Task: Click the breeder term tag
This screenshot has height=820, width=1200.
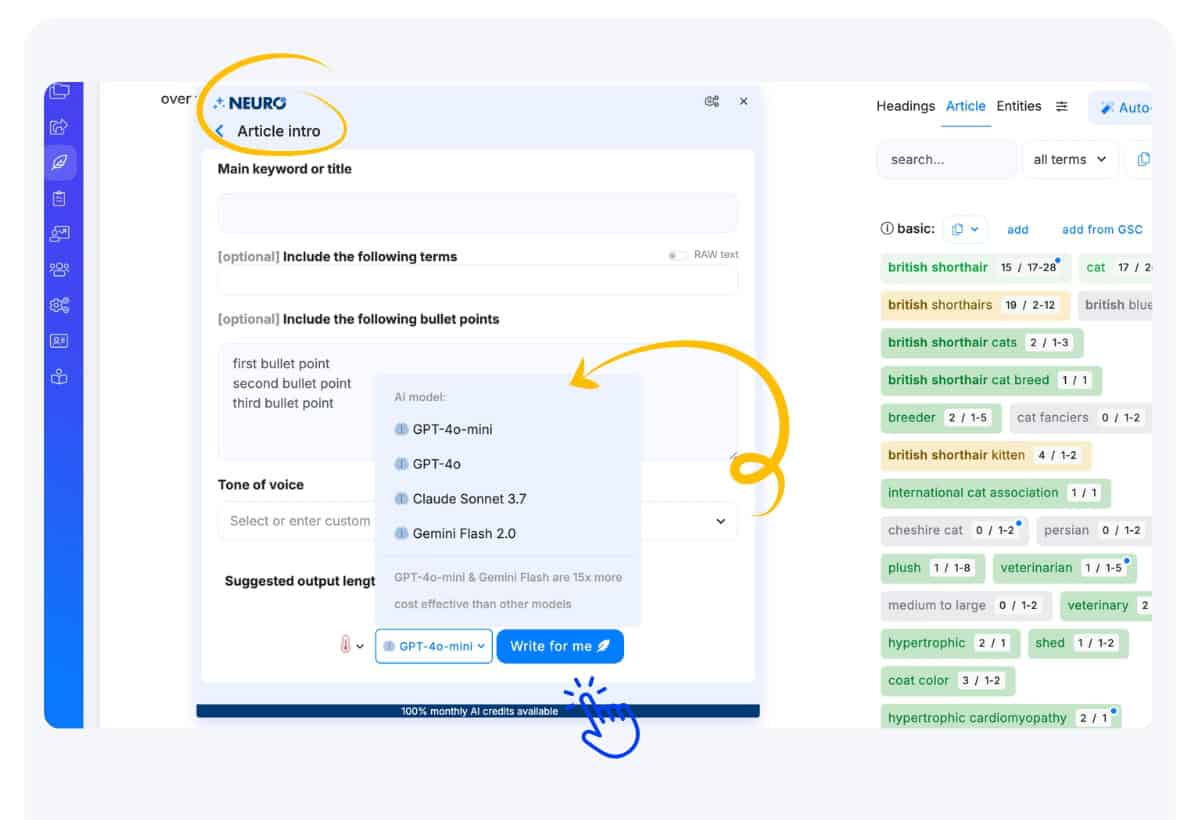Action: (941, 417)
